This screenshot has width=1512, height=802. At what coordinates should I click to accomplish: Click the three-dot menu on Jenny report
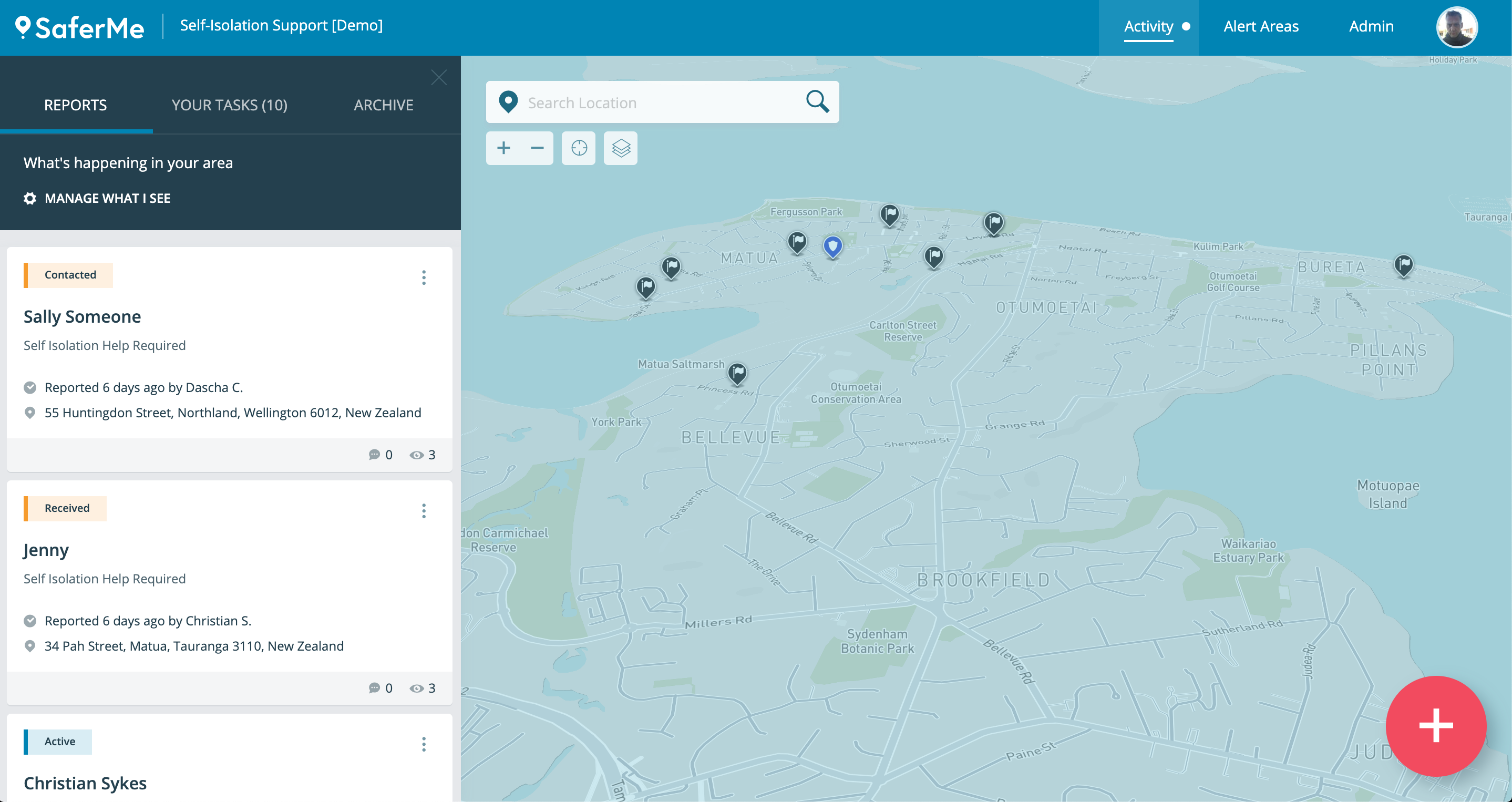[424, 511]
